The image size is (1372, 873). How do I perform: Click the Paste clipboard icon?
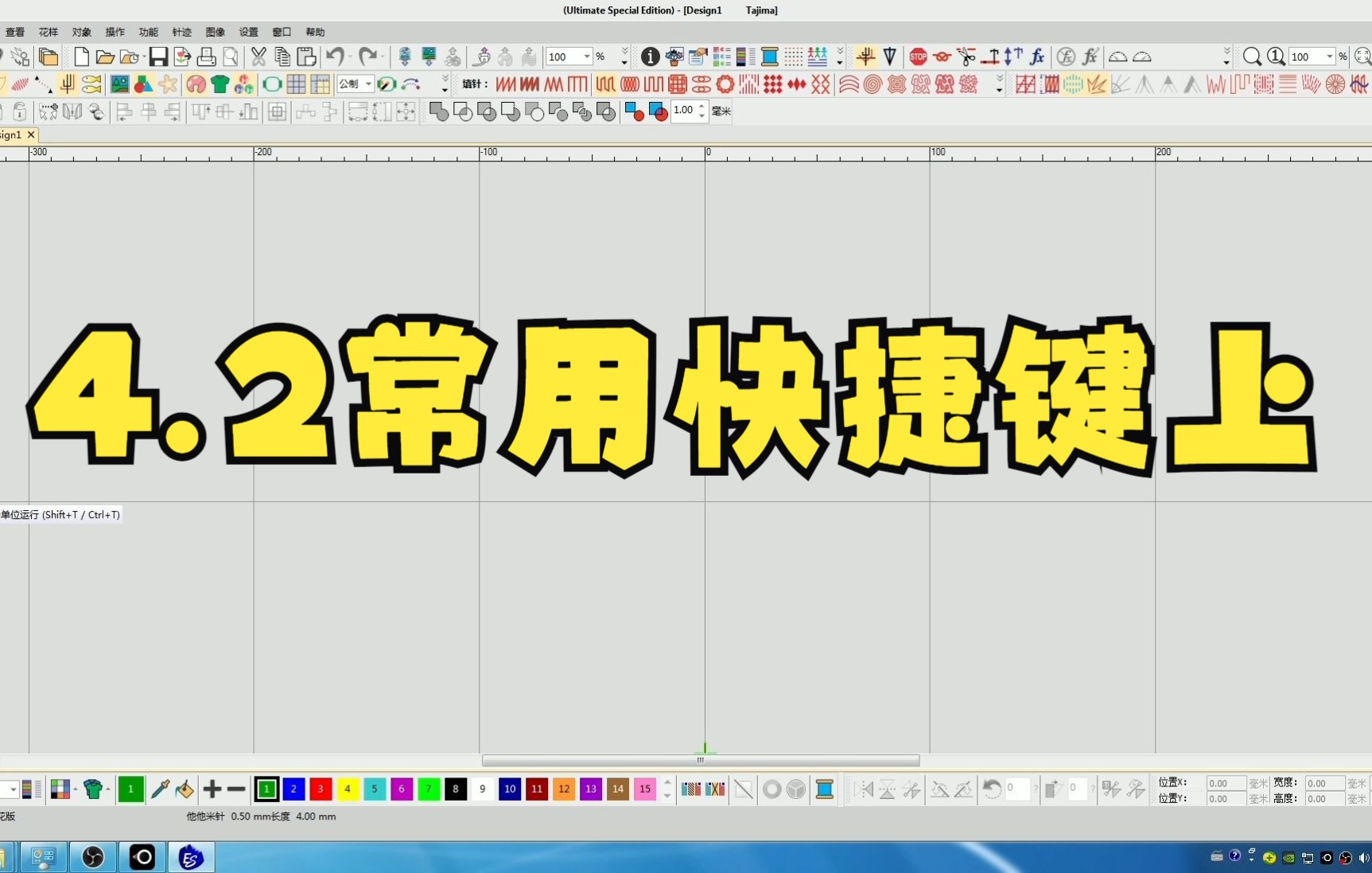(x=306, y=57)
